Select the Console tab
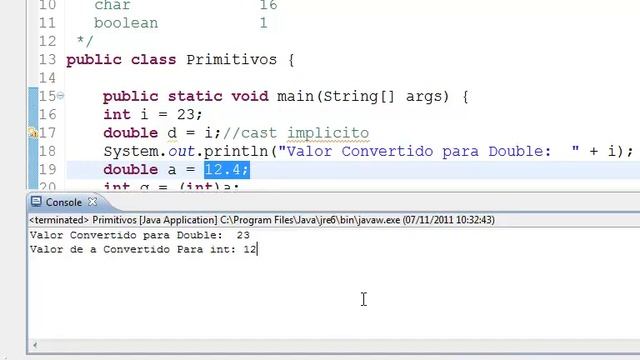 64,202
